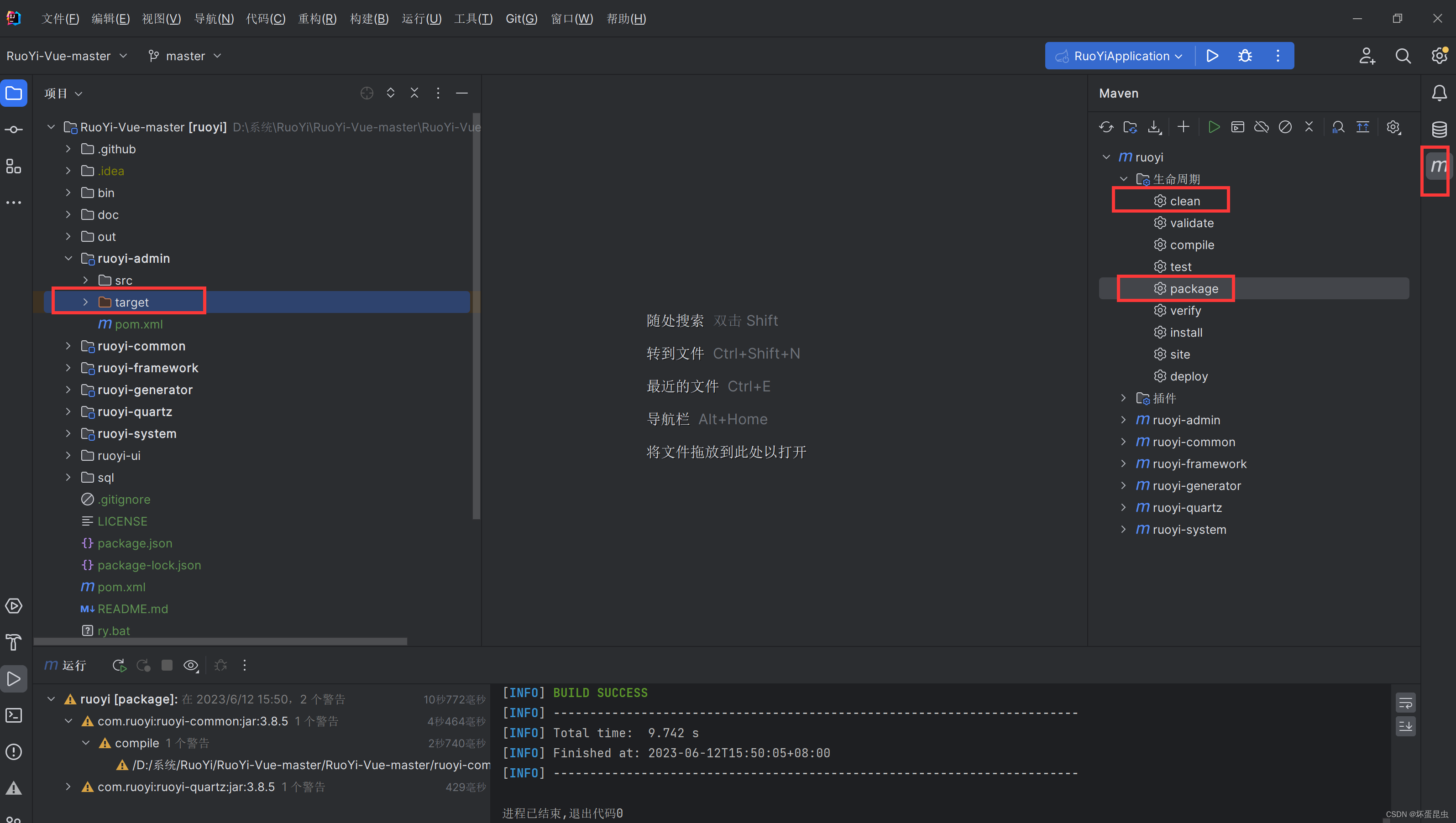Open the 导航(N) menu
1456x823 pixels.
214,19
